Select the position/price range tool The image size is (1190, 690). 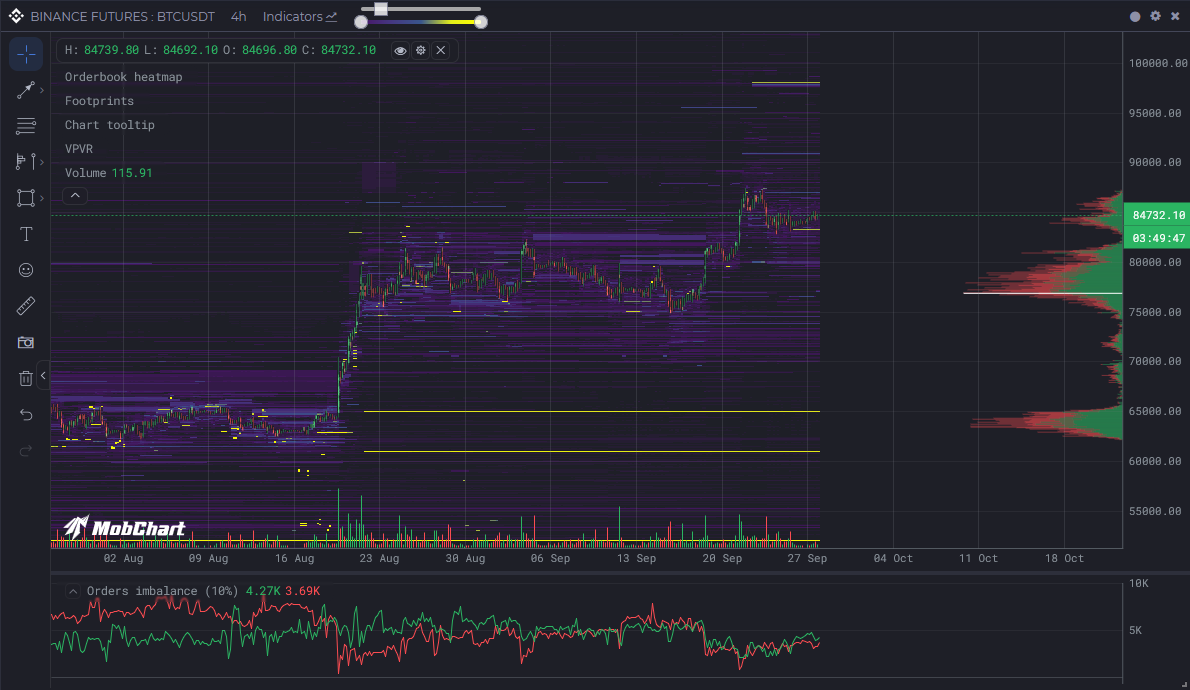click(25, 162)
